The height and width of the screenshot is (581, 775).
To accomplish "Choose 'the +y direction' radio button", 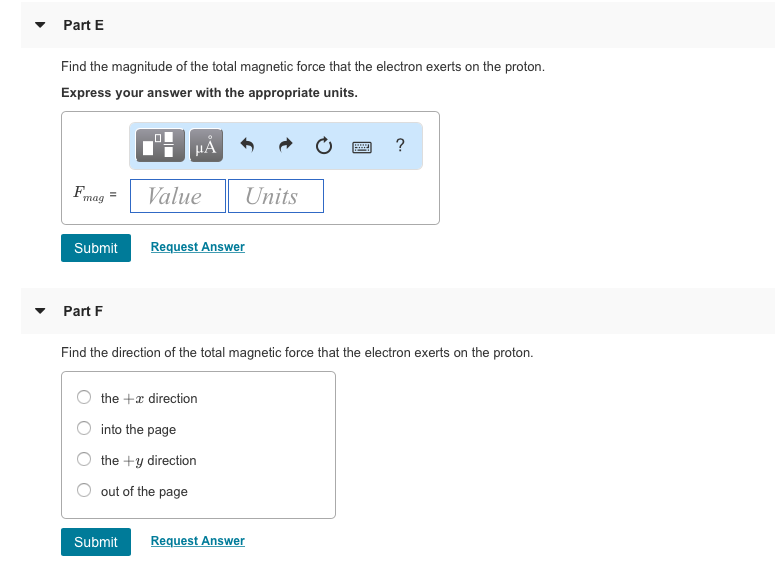I will pos(86,460).
